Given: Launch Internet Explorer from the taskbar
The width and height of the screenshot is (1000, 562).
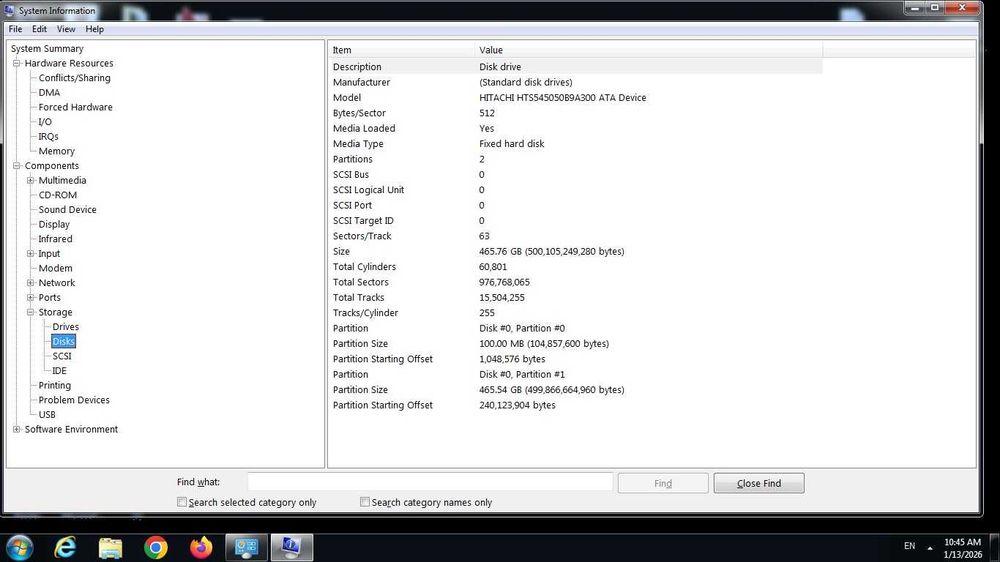Looking at the screenshot, I should tap(65, 547).
